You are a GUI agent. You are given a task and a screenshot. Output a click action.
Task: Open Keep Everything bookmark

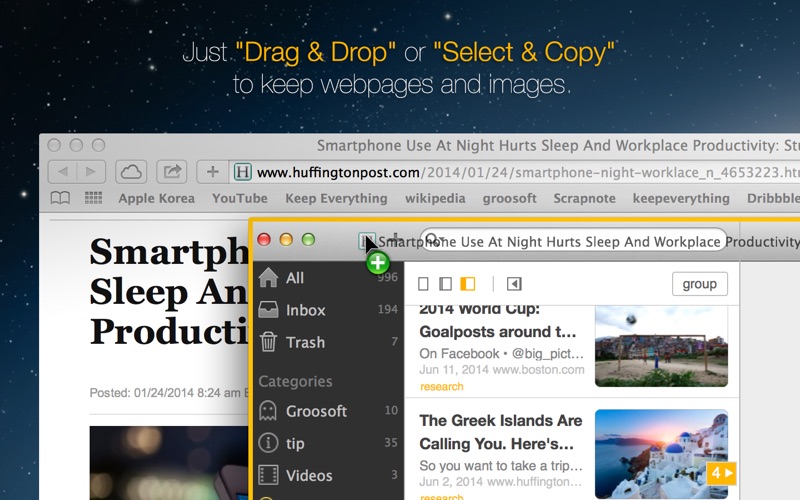point(336,198)
